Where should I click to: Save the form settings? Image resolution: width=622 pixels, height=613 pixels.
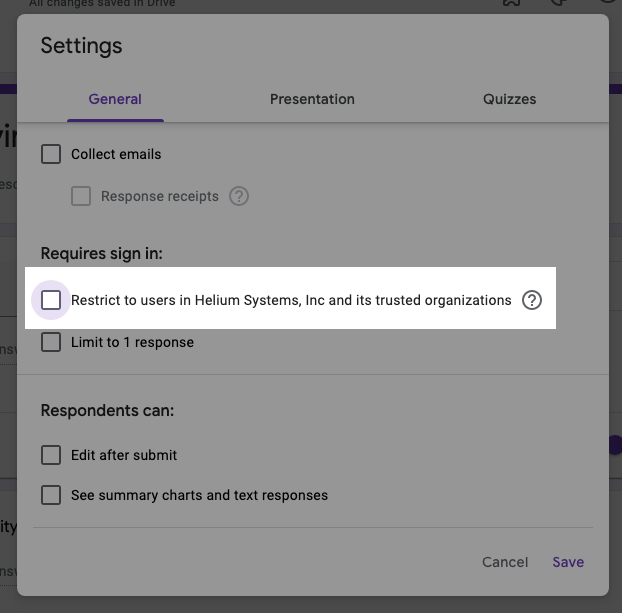(x=568, y=562)
